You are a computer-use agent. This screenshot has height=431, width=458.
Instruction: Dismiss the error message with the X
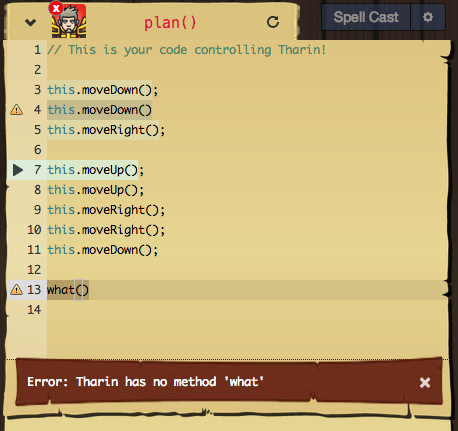pos(425,382)
